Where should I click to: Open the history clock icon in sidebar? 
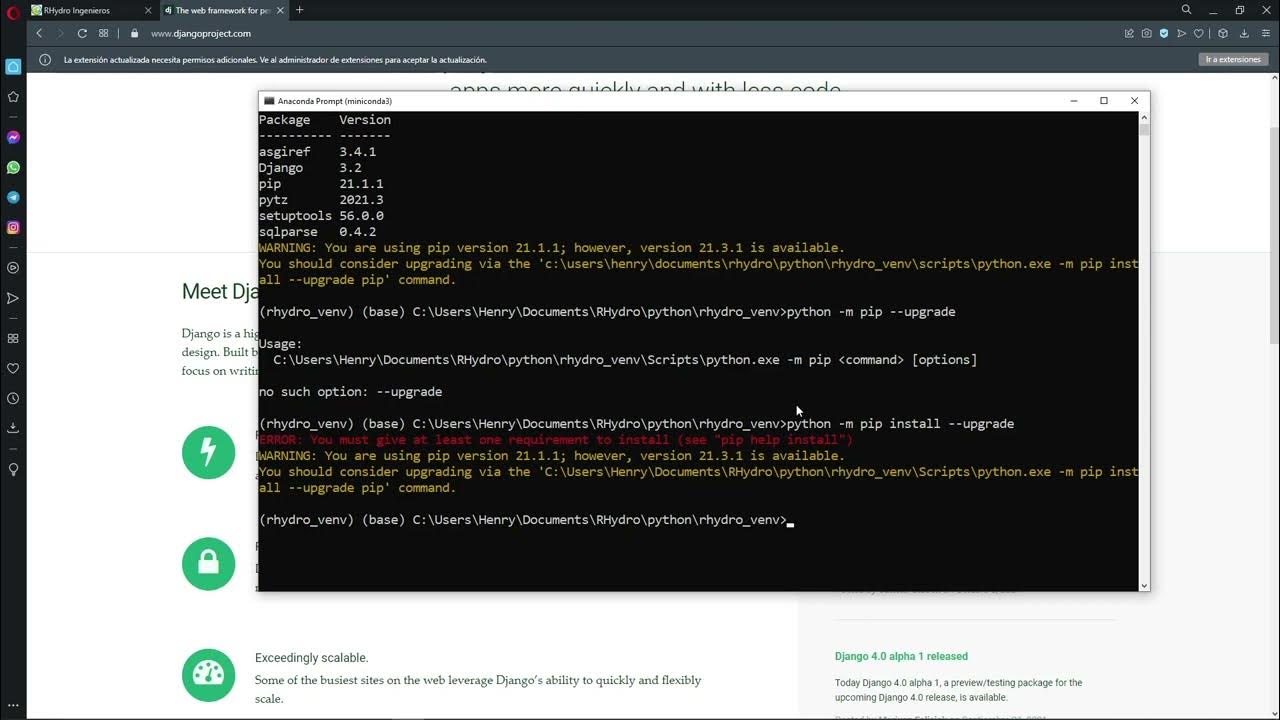point(13,398)
